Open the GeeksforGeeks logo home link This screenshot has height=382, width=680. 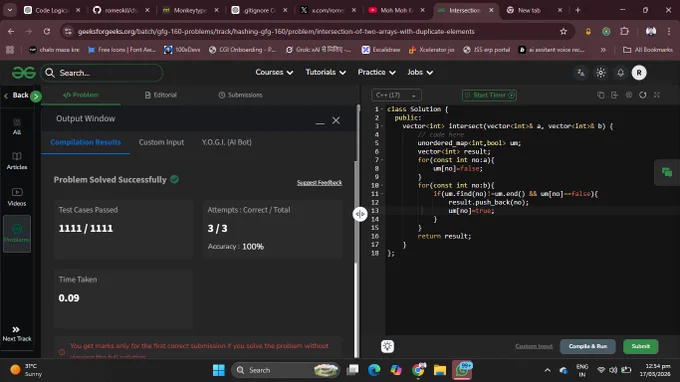tap(23, 72)
